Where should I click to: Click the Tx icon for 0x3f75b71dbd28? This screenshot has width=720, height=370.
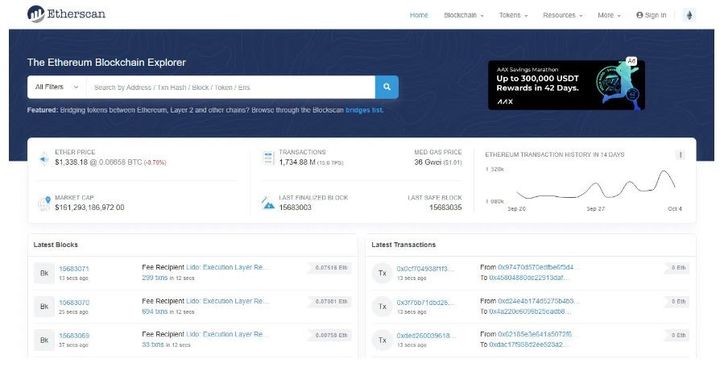pyautogui.click(x=382, y=307)
